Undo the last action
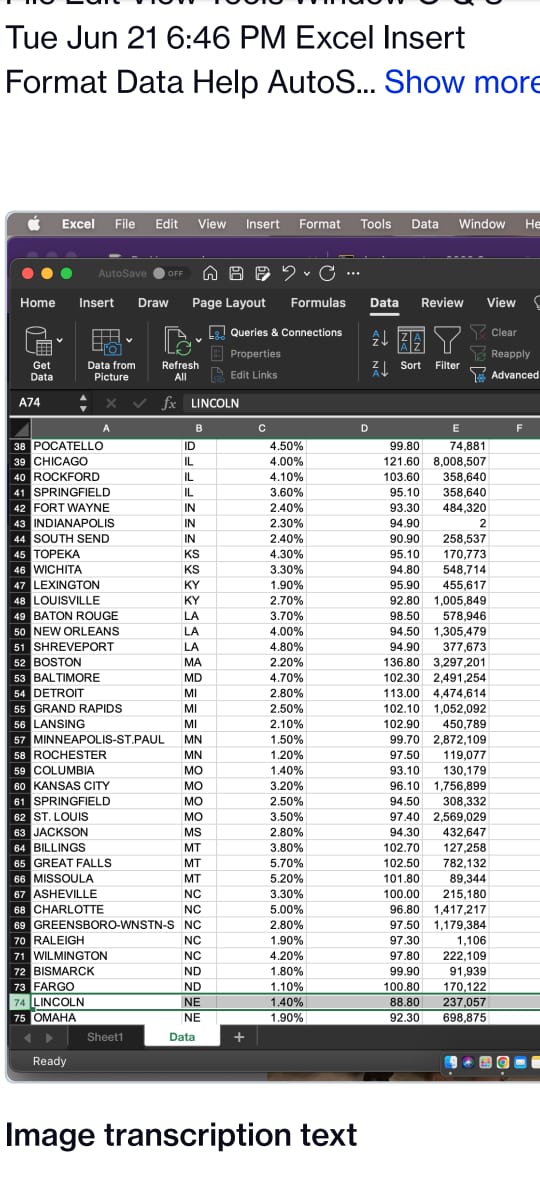This screenshot has height=1200, width=540. [287, 273]
